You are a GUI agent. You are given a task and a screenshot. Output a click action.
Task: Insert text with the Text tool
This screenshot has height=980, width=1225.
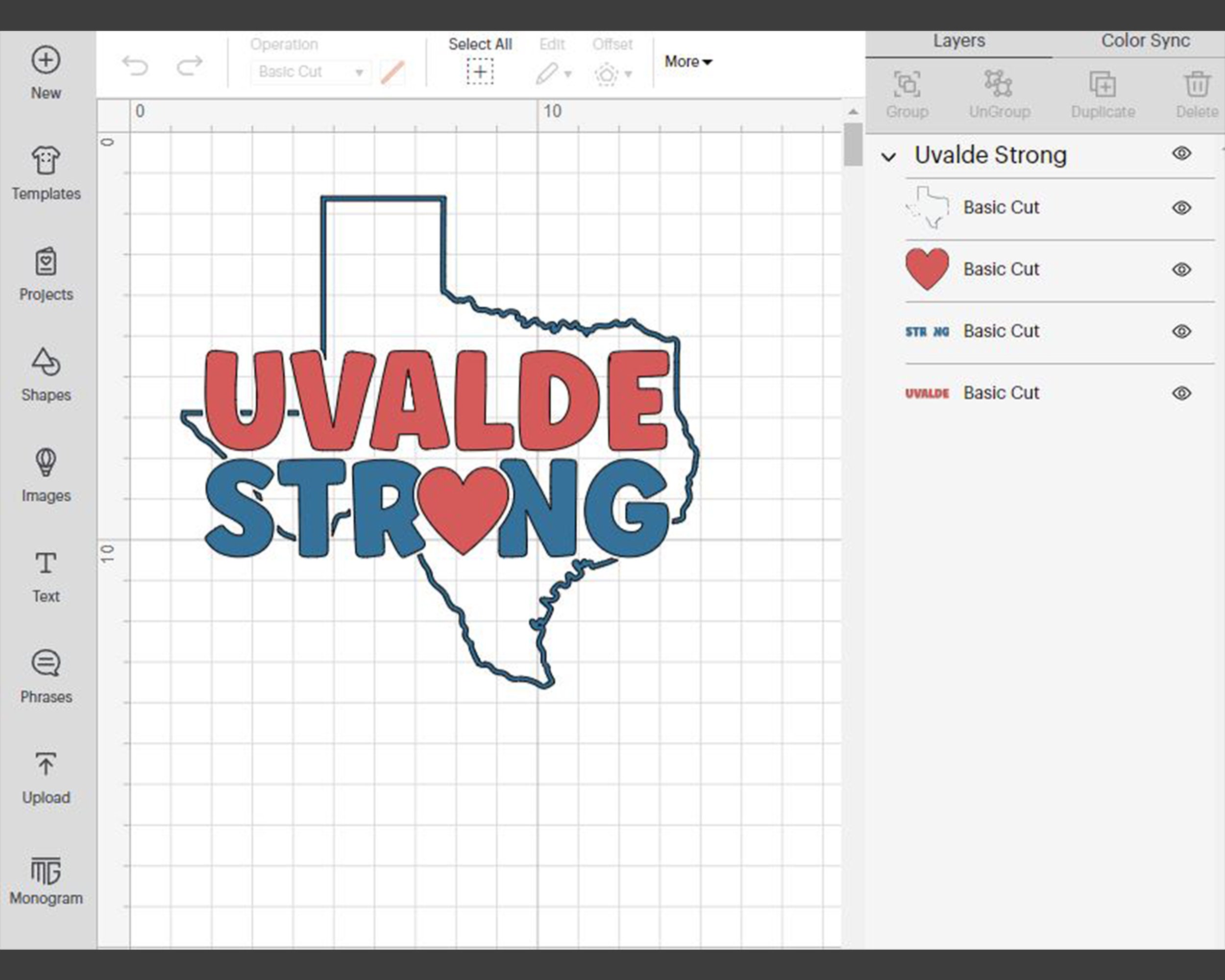click(46, 571)
